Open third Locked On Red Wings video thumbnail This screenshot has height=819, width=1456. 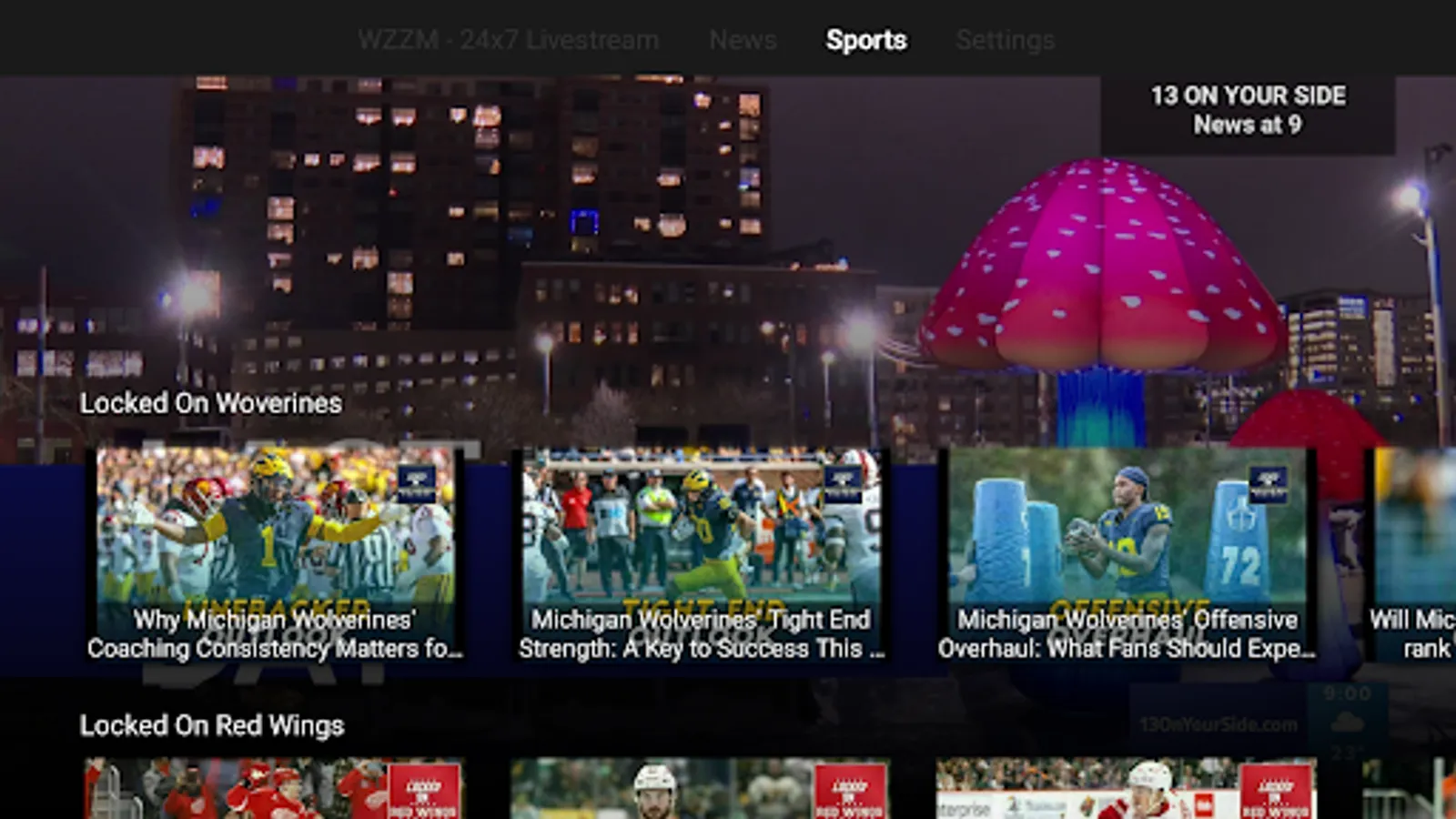(x=1127, y=789)
